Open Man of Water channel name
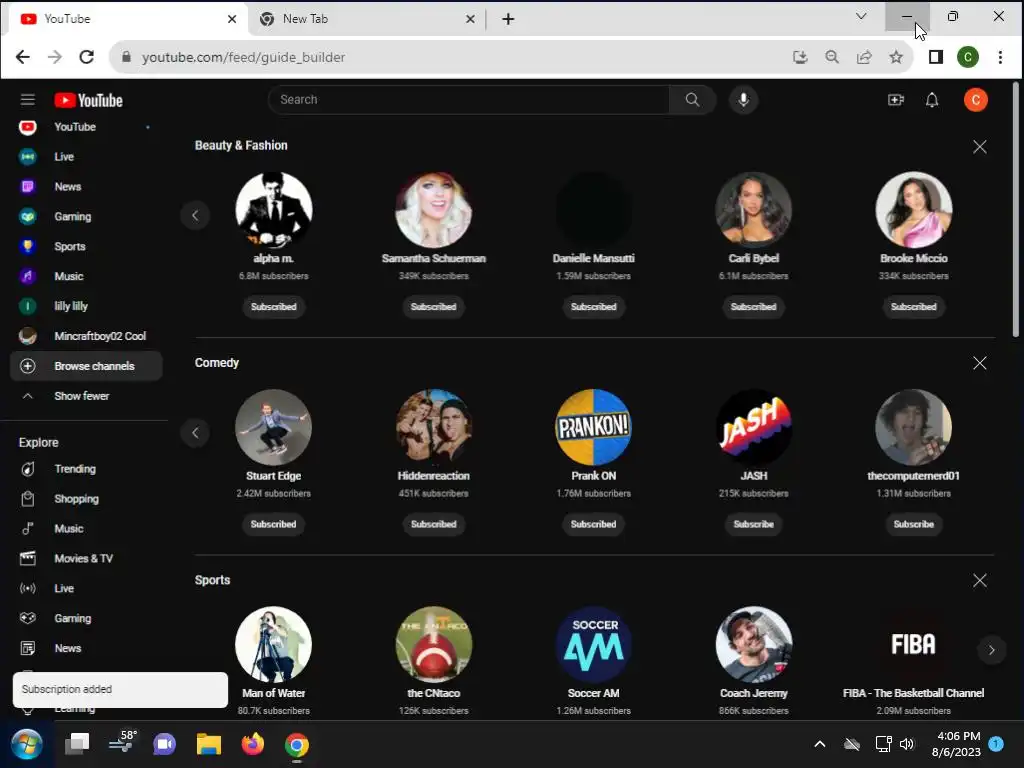Viewport: 1024px width, 768px height. click(274, 694)
